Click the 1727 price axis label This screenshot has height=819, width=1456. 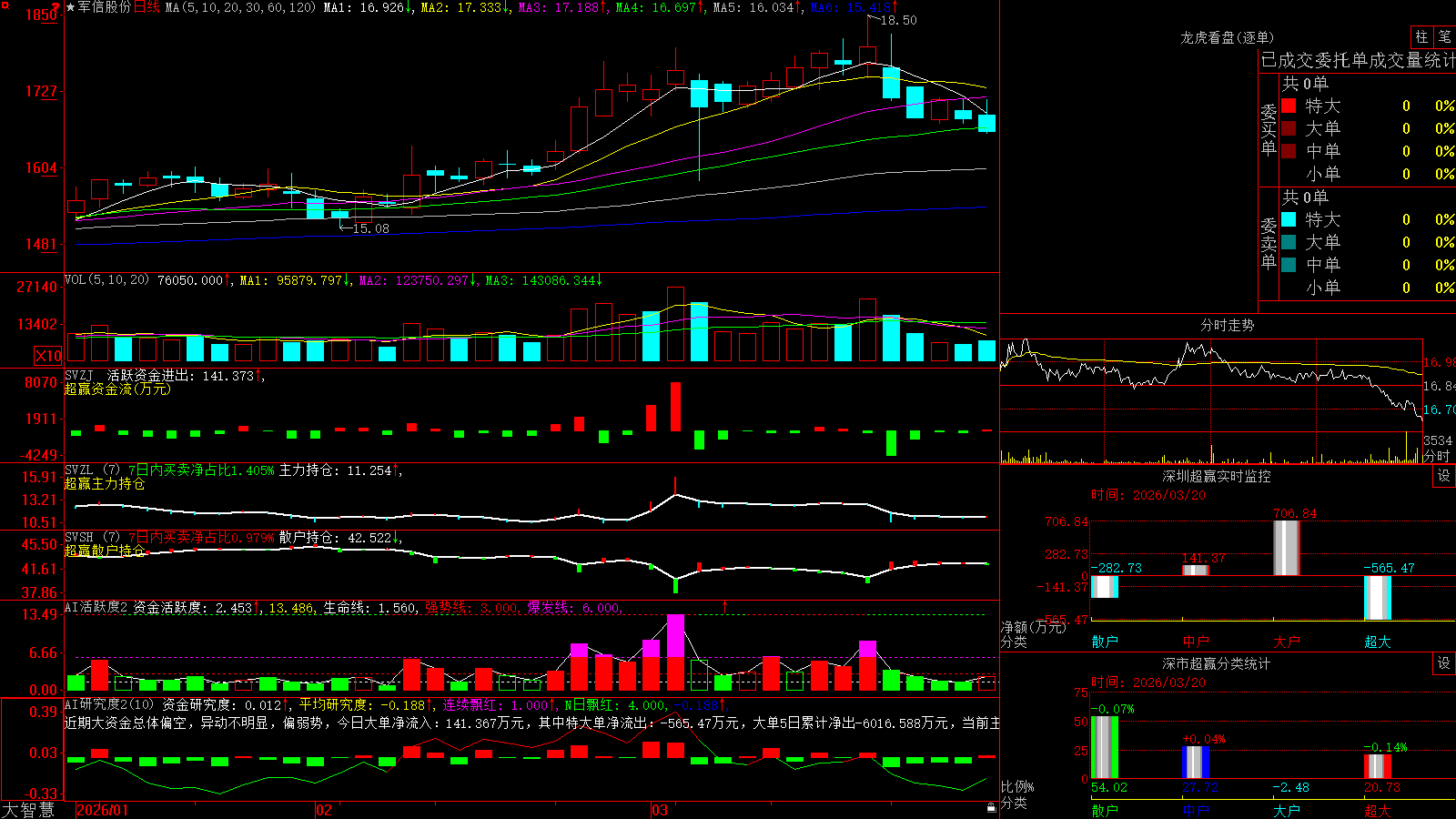[x=41, y=91]
